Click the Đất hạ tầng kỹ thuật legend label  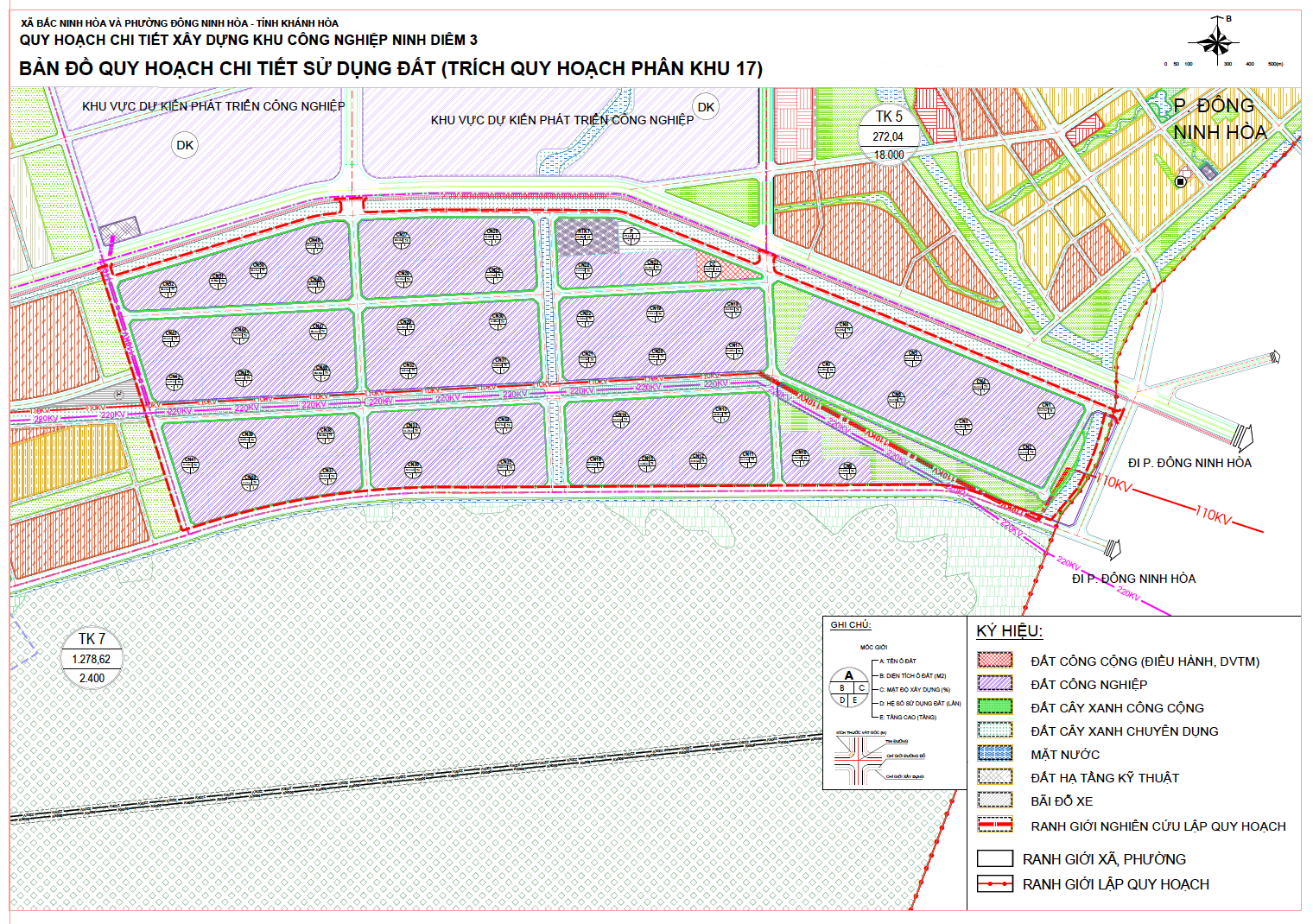click(x=1104, y=778)
